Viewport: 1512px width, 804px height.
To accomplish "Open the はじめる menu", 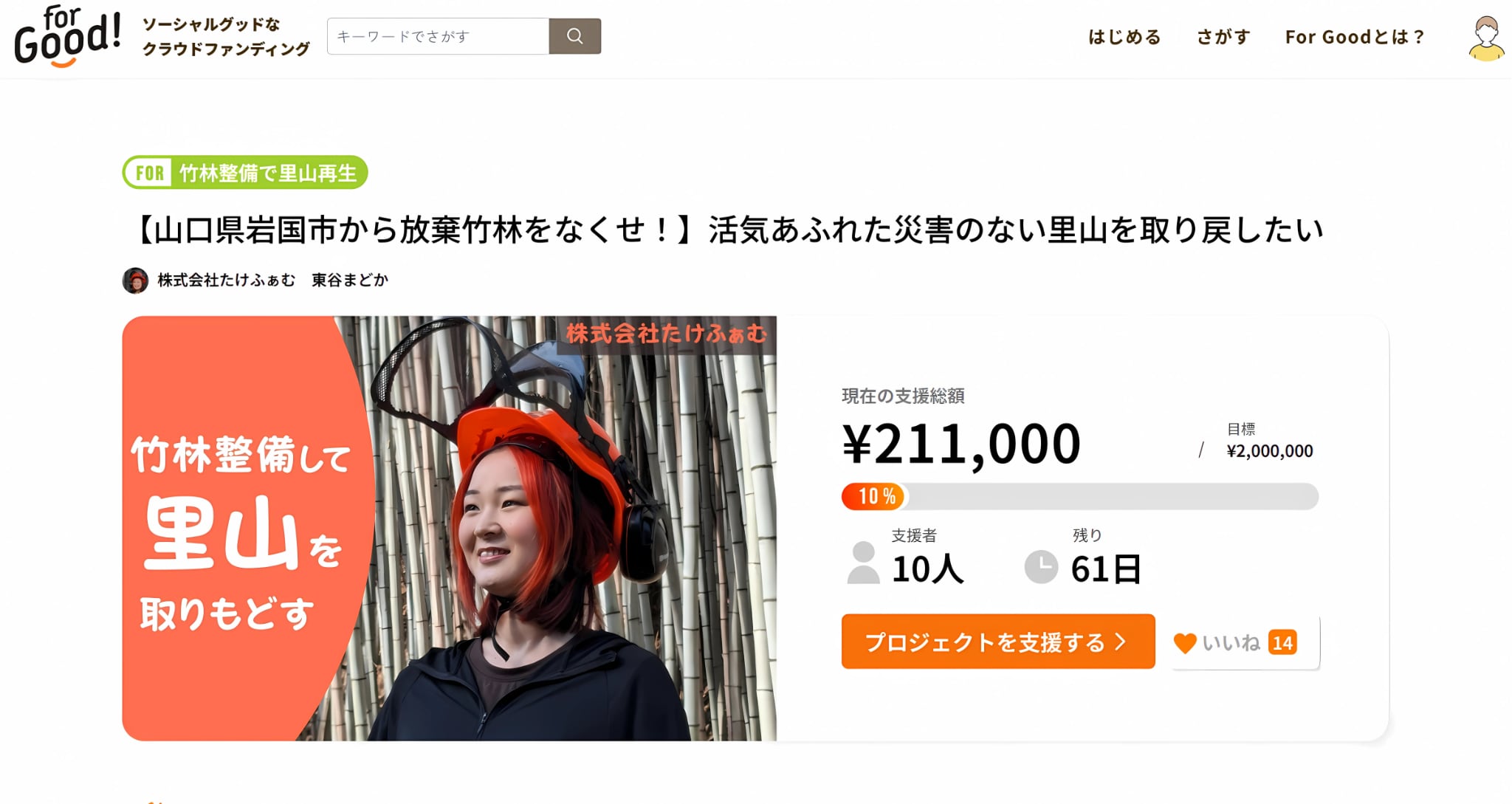I will 1124,37.
